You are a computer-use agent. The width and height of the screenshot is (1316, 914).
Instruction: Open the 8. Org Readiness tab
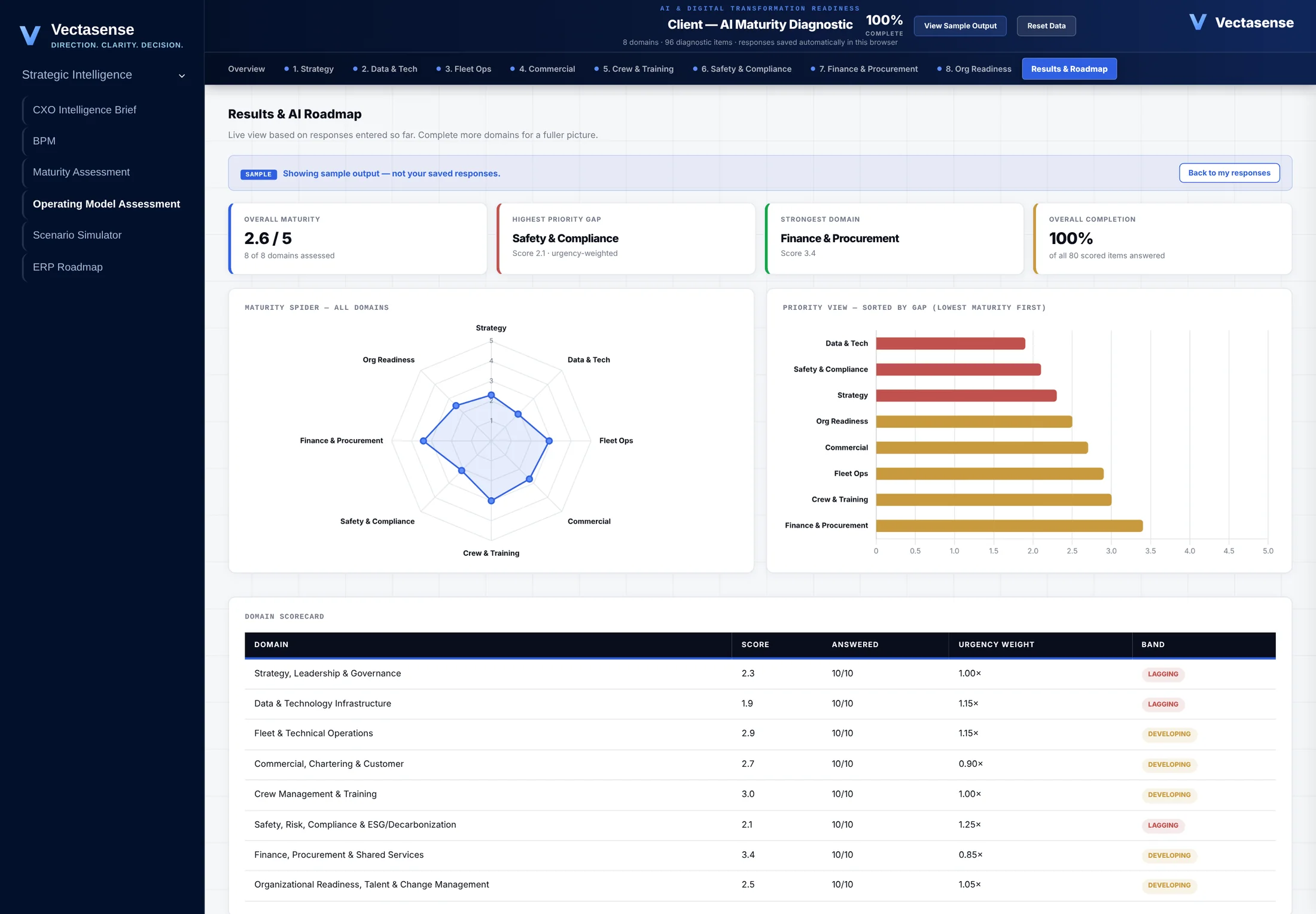[974, 69]
